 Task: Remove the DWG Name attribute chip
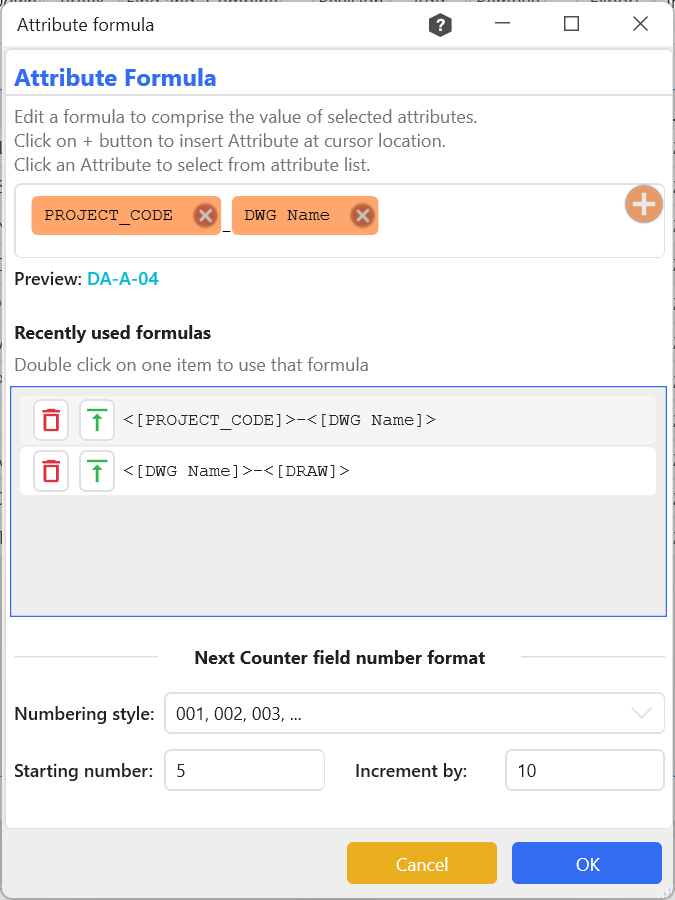(x=362, y=216)
